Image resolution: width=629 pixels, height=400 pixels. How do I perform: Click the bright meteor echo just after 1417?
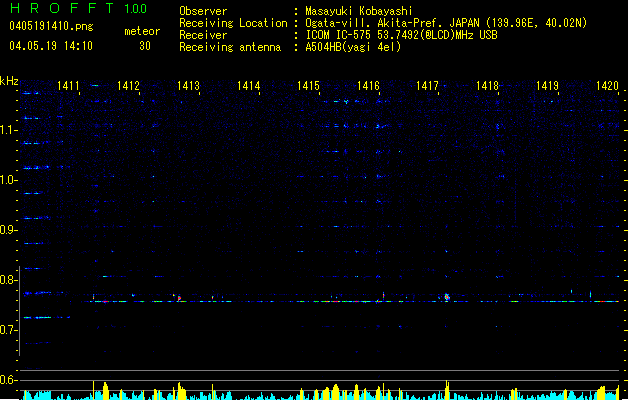click(447, 297)
